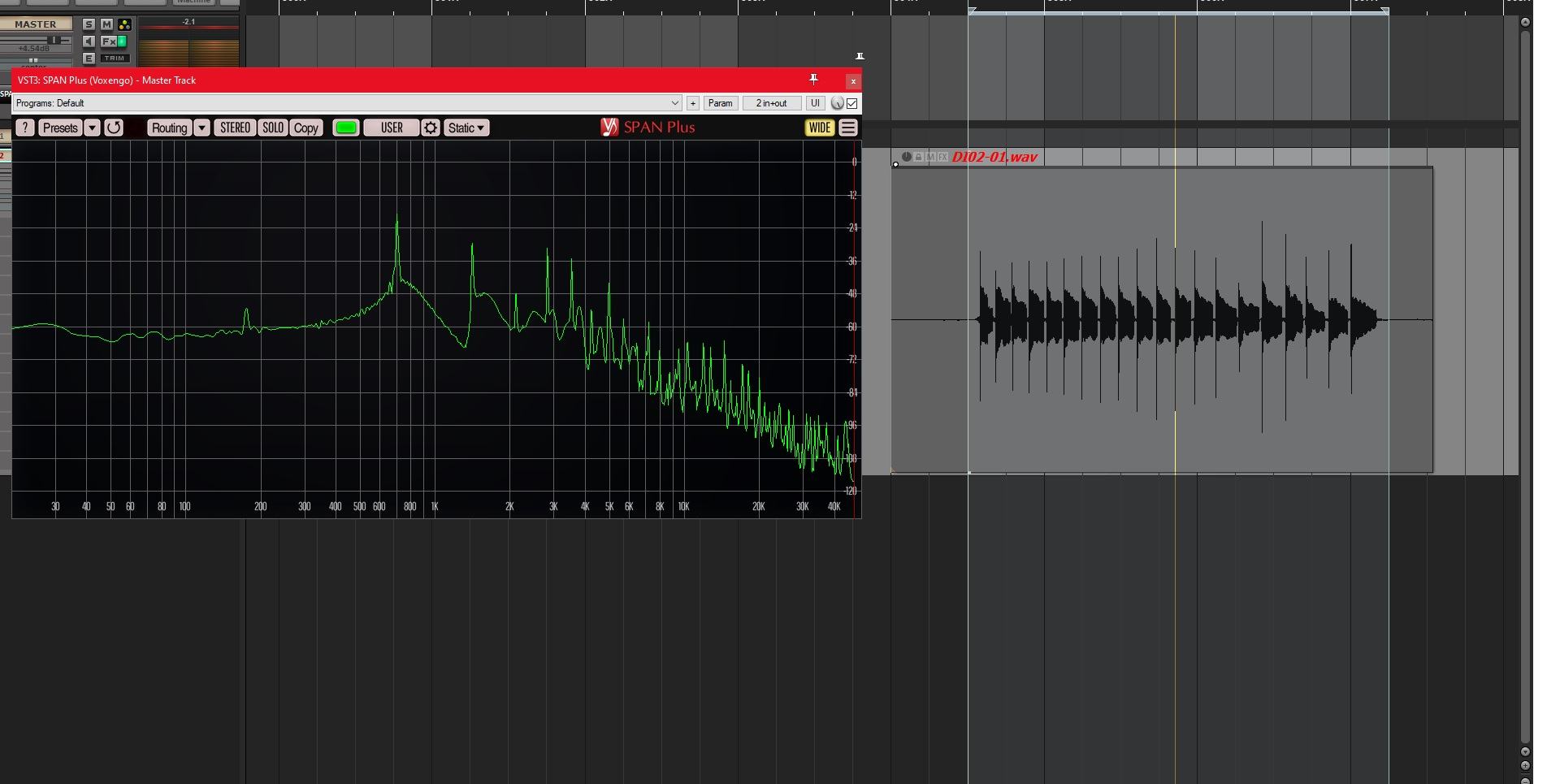This screenshot has width=1560, height=784.
Task: Click the Copy button in SPAN
Action: pos(306,128)
